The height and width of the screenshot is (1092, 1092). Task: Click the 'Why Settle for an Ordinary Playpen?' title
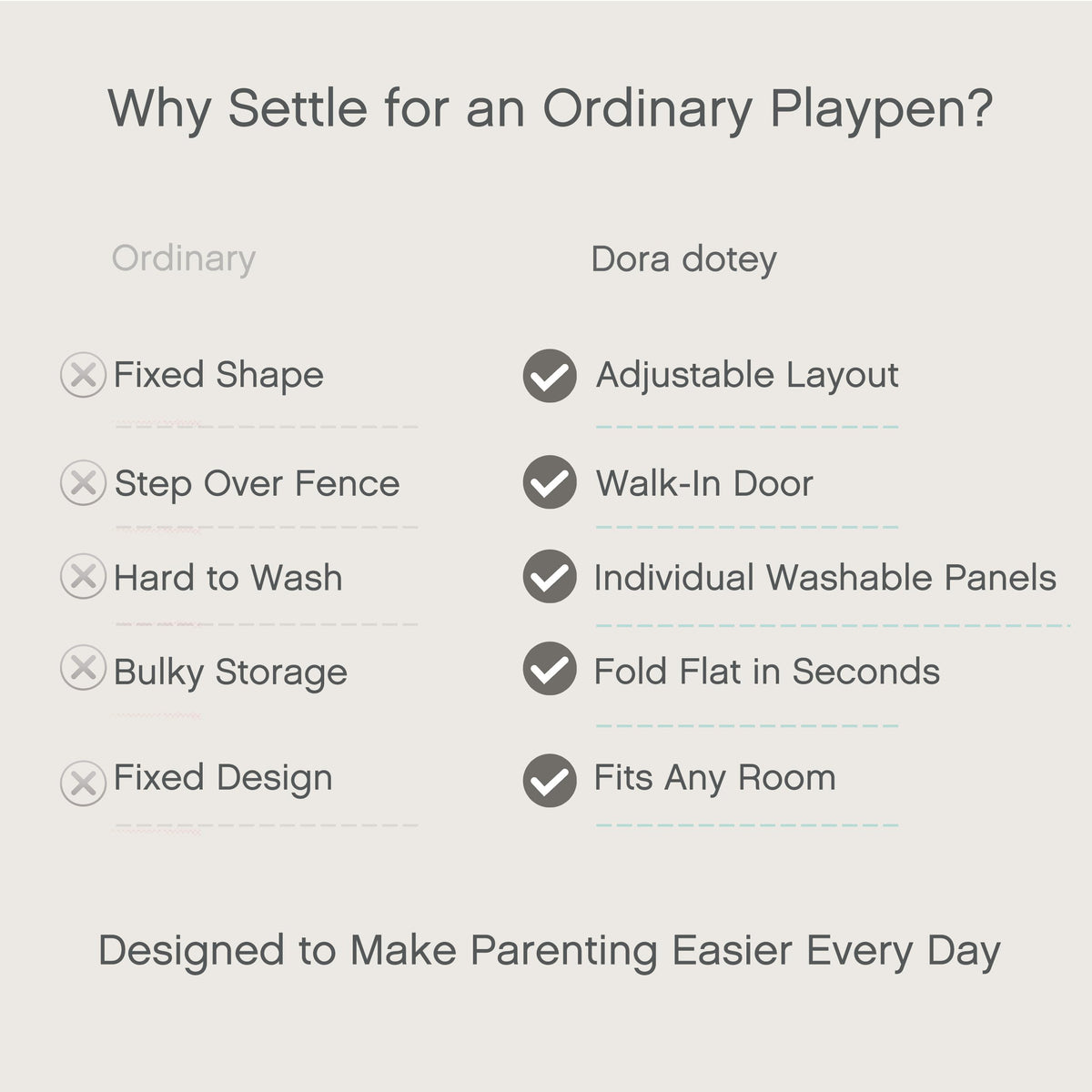pyautogui.click(x=550, y=109)
